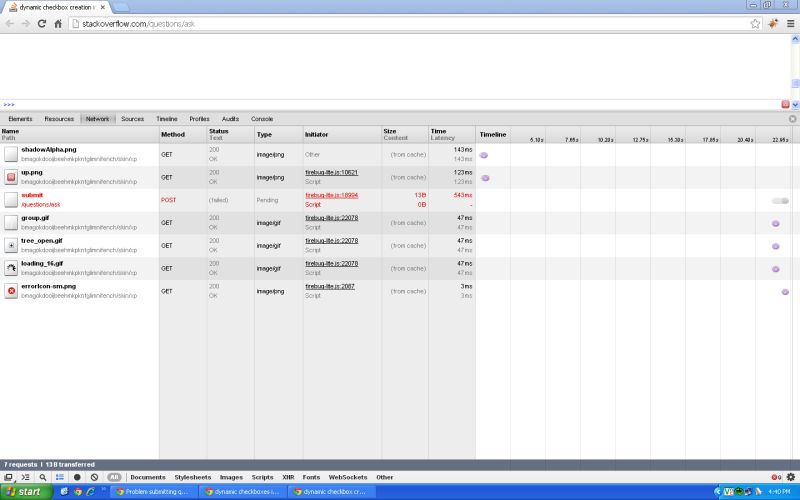
Task: Toggle the network record button
Action: [77, 477]
